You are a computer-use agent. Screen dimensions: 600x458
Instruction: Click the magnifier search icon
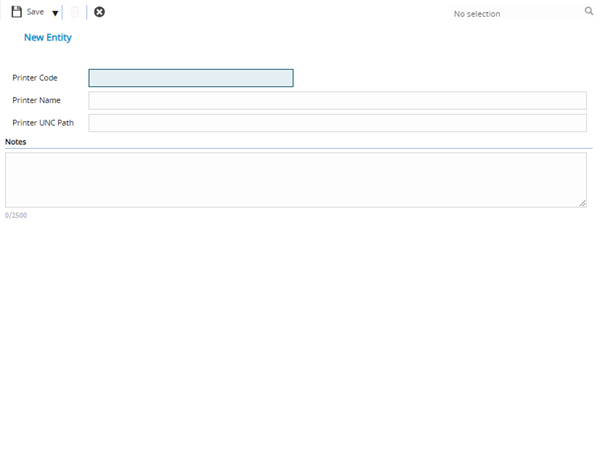[x=589, y=12]
